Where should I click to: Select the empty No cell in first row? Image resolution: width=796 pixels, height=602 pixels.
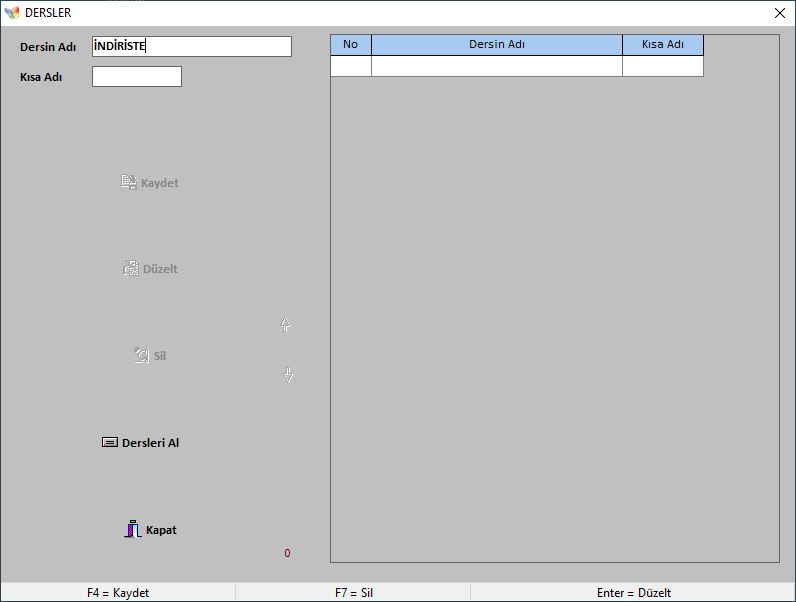[351, 66]
